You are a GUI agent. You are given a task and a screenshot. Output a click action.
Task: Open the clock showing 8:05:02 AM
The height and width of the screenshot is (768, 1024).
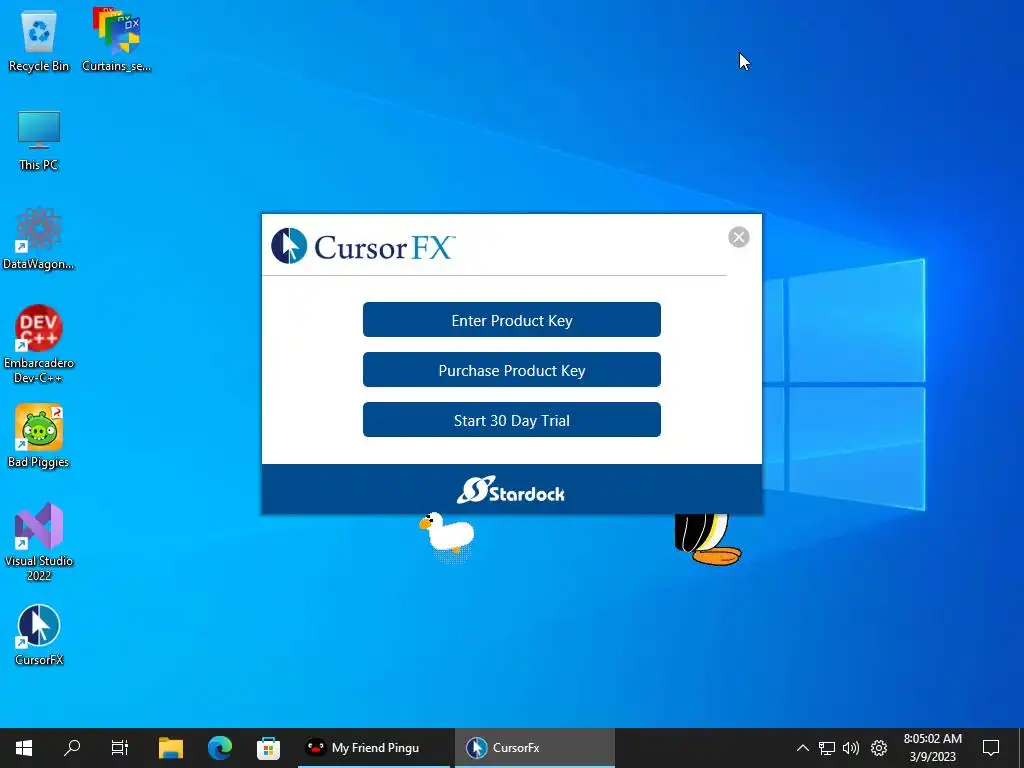933,748
